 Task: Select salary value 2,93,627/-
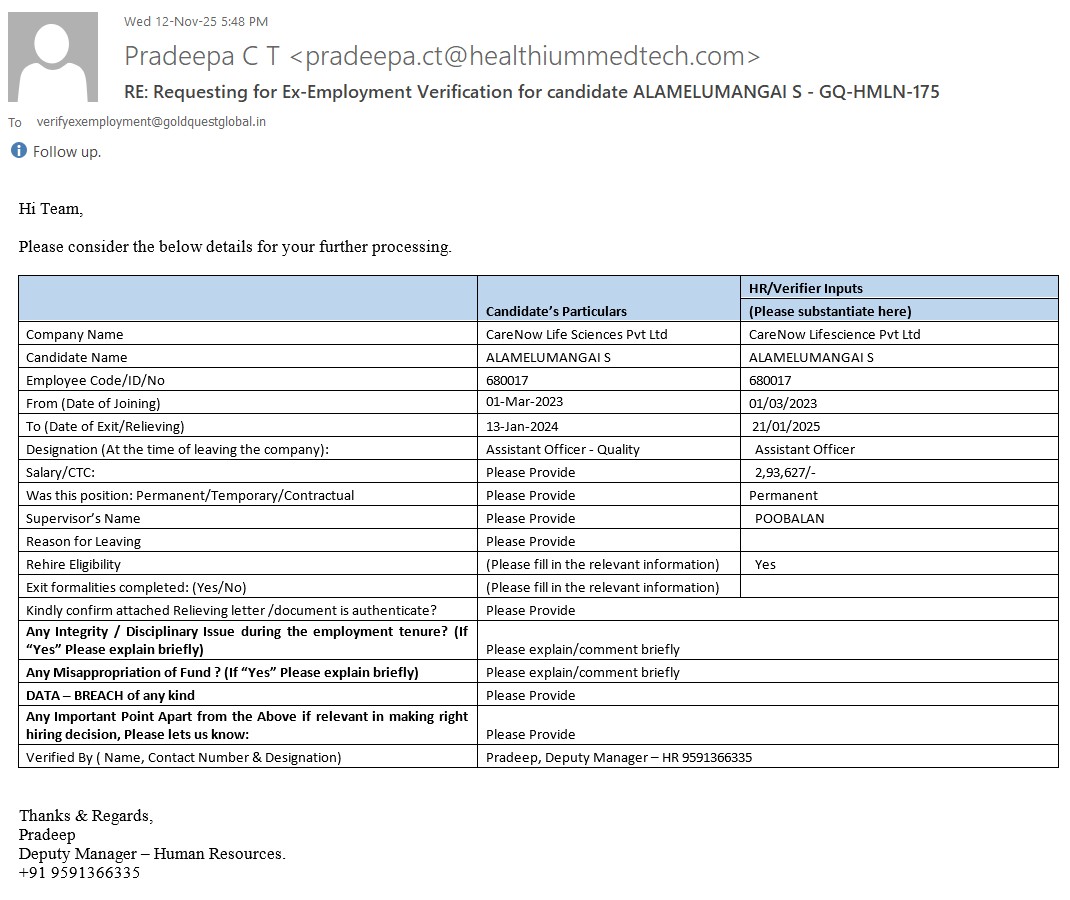(785, 472)
